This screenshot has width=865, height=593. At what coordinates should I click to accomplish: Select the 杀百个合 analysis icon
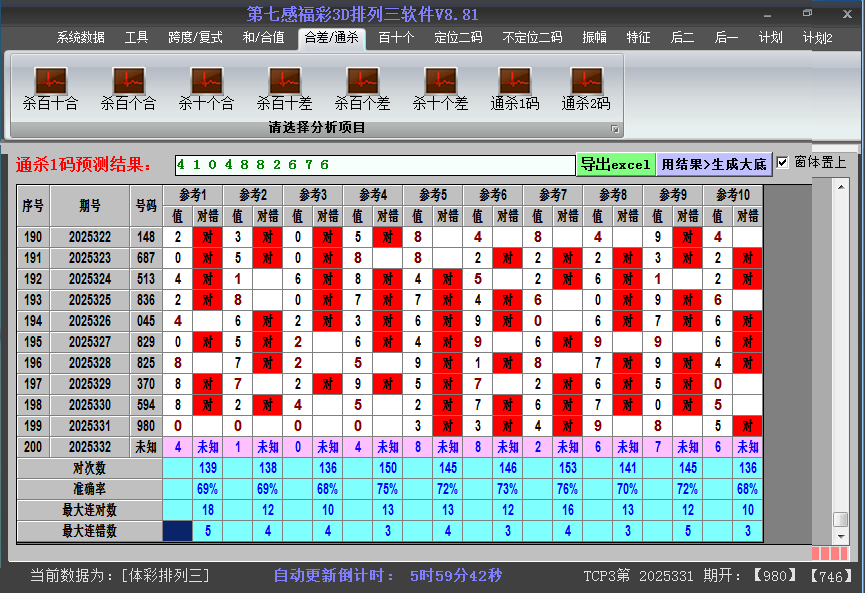(128, 88)
